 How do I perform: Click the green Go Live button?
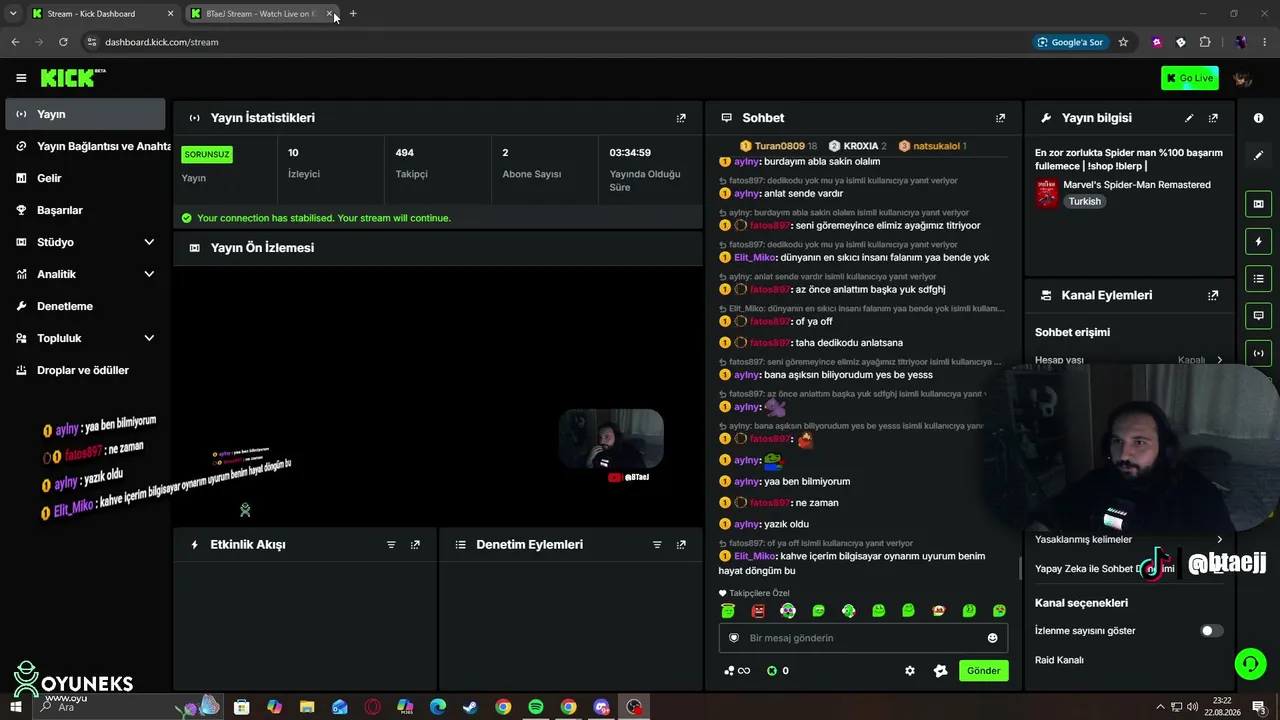click(x=1190, y=78)
